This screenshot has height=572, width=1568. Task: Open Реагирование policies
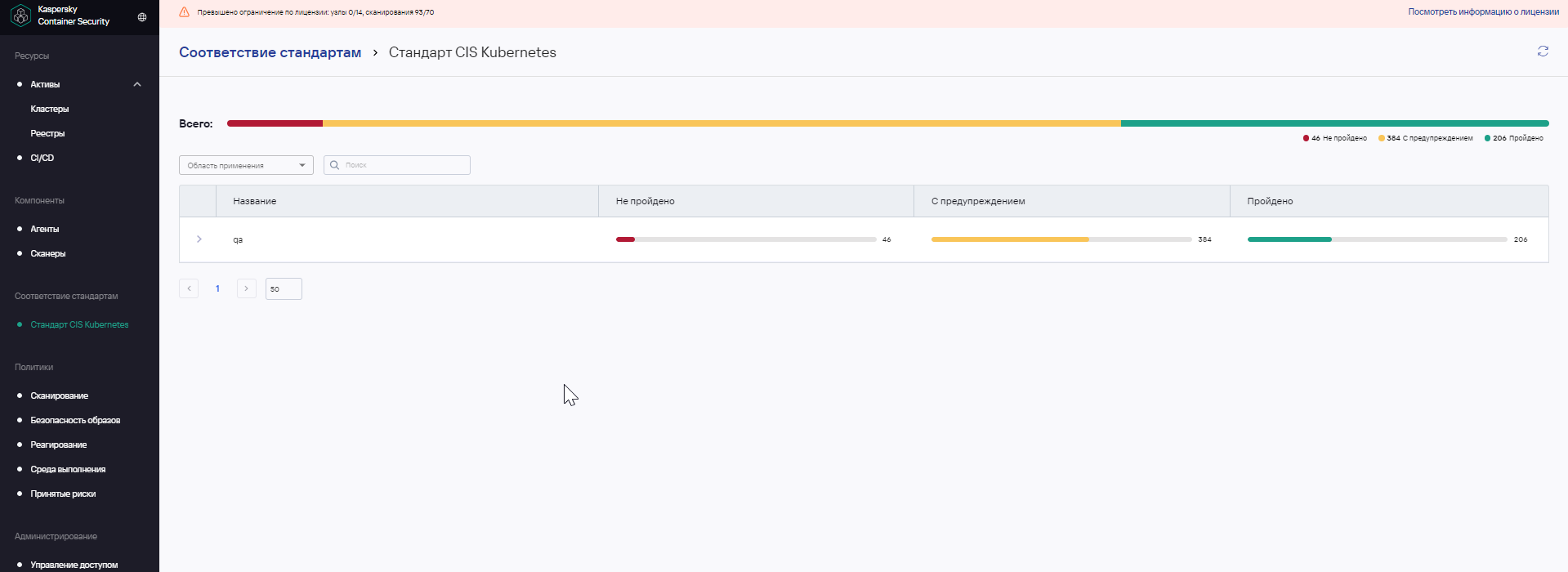point(58,445)
